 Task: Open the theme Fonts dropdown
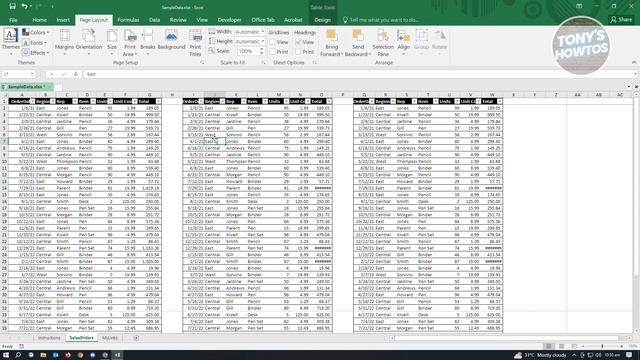34,42
